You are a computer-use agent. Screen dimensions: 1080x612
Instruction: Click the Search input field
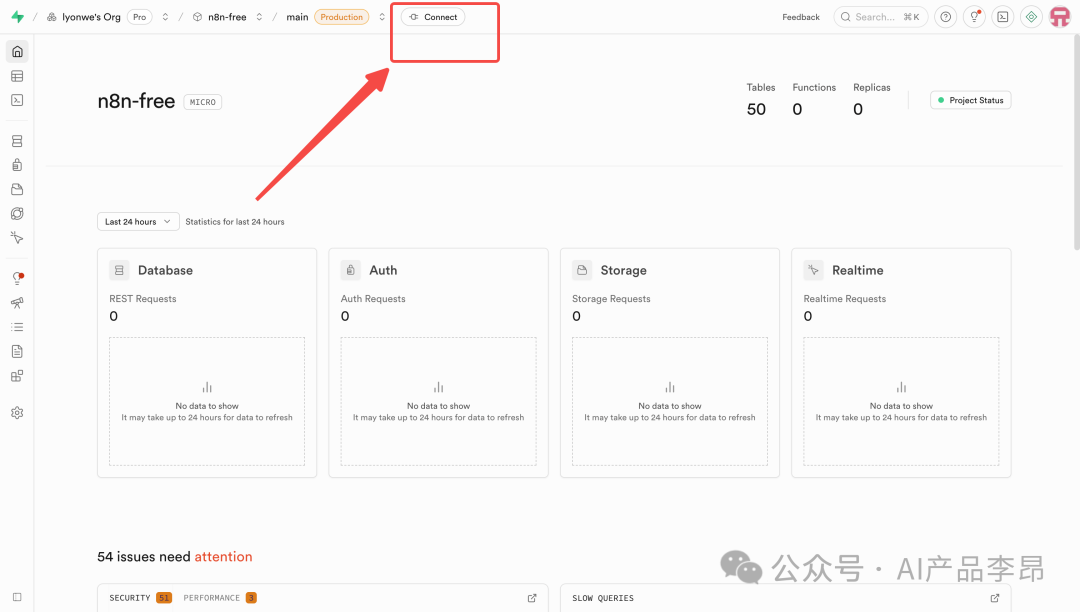[x=880, y=17]
